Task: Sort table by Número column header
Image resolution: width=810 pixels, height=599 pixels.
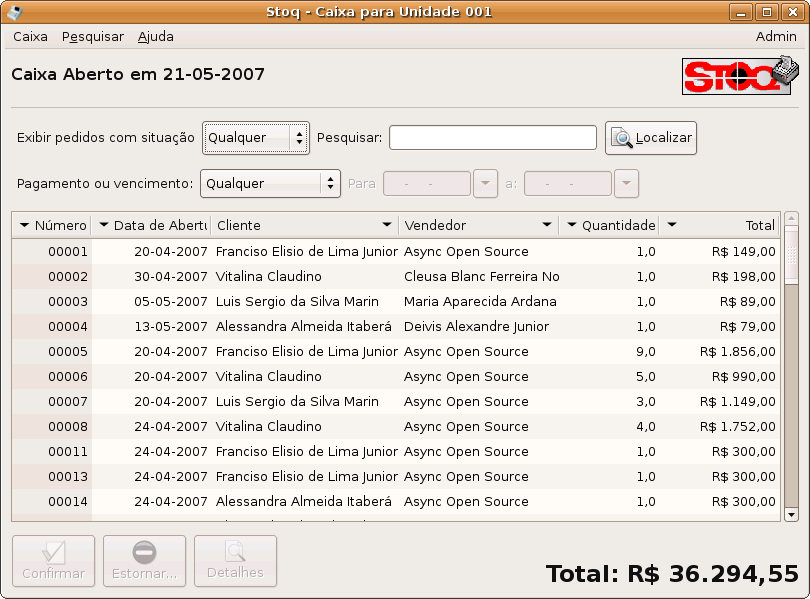Action: click(52, 226)
